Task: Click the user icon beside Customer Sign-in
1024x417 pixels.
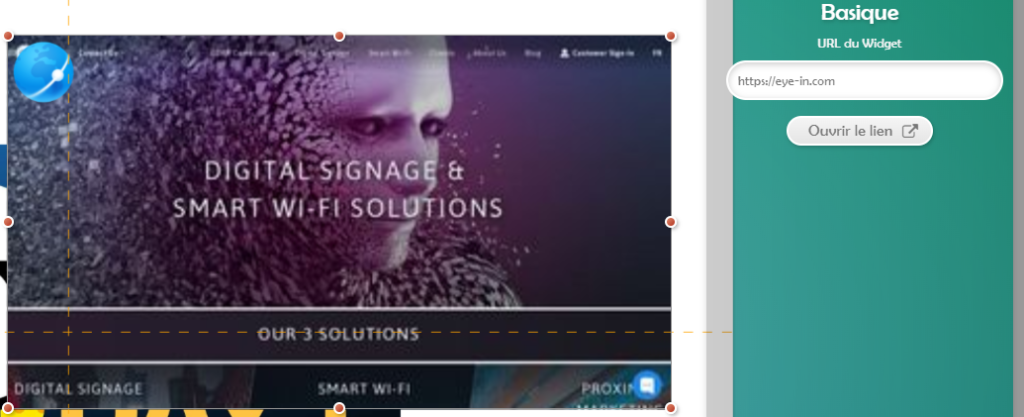Action: [x=564, y=54]
